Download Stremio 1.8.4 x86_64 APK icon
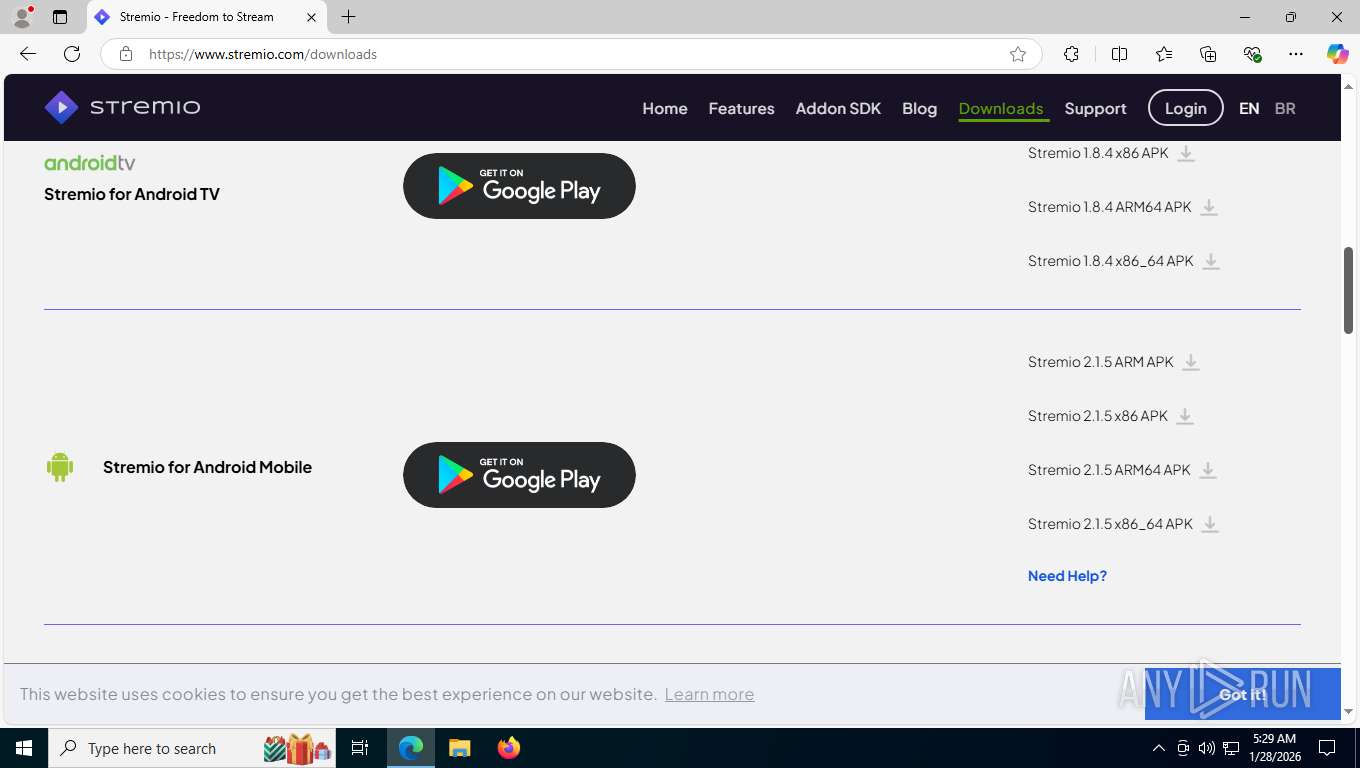The width and height of the screenshot is (1360, 768). pos(1211,261)
